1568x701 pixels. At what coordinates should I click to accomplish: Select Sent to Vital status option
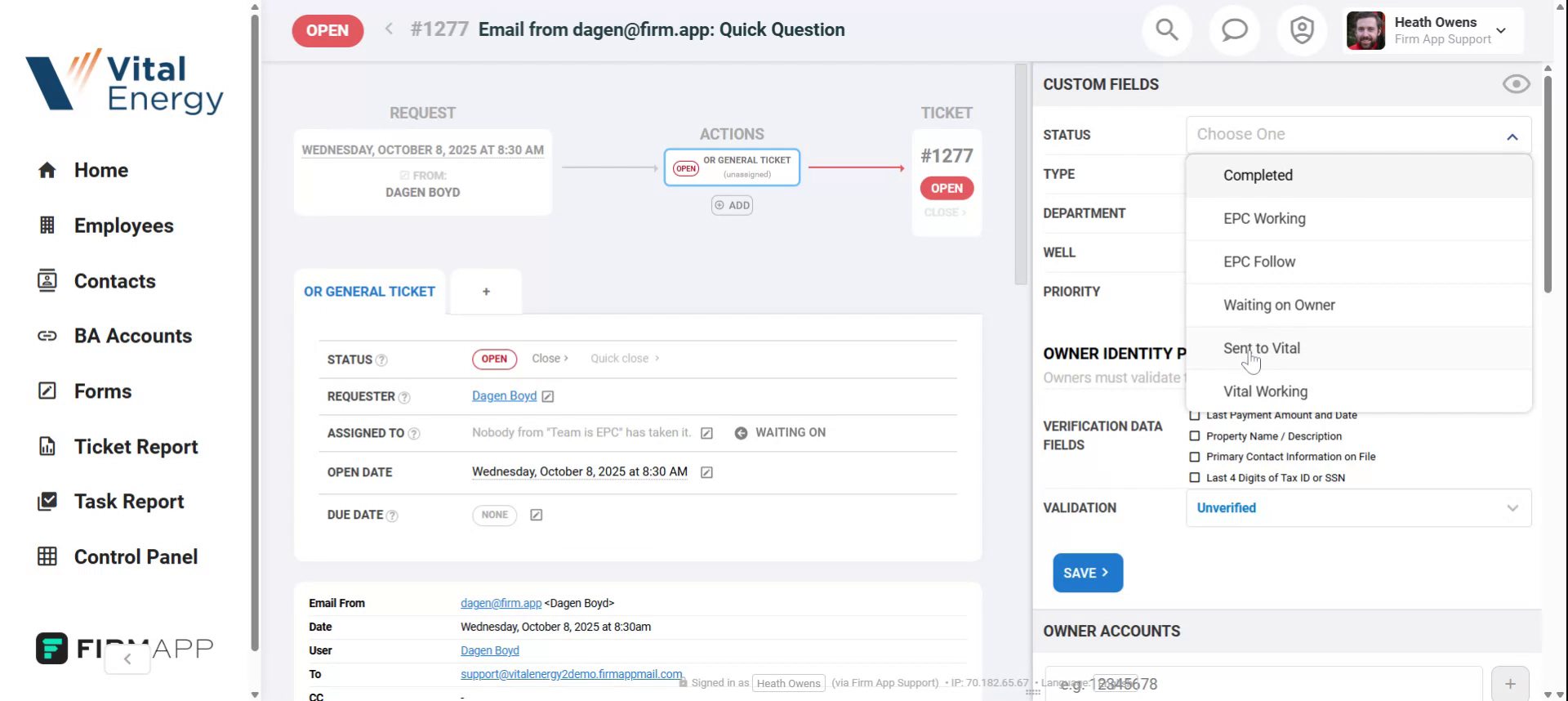[1262, 348]
